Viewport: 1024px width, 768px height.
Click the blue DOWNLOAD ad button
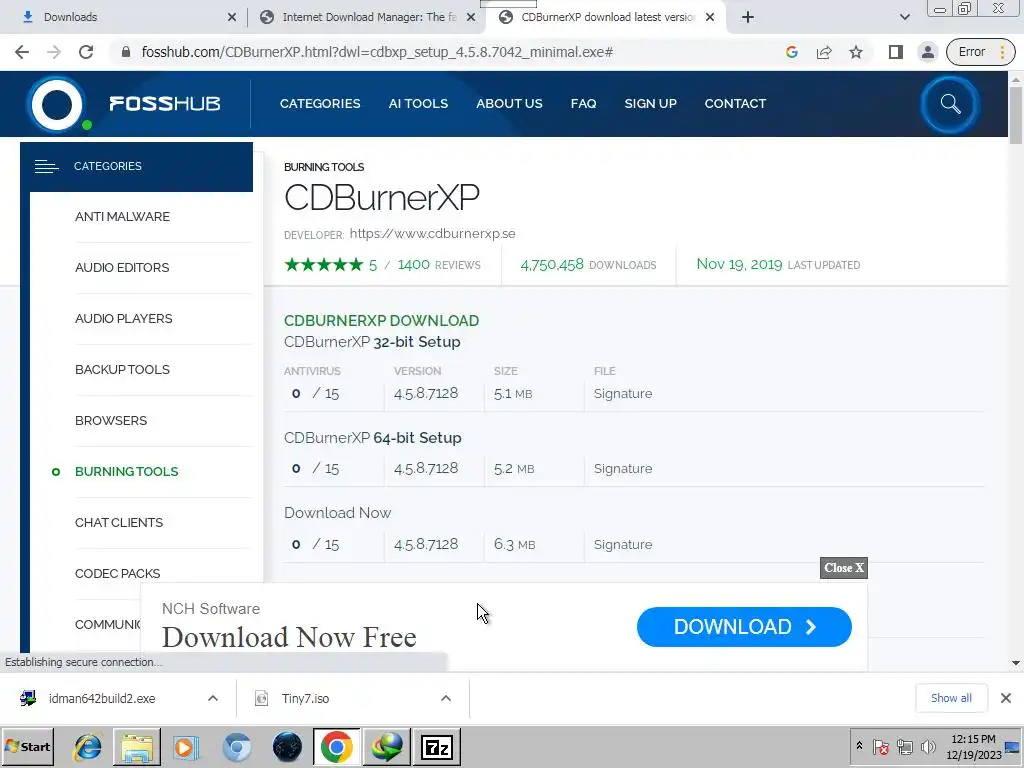pyautogui.click(x=744, y=627)
